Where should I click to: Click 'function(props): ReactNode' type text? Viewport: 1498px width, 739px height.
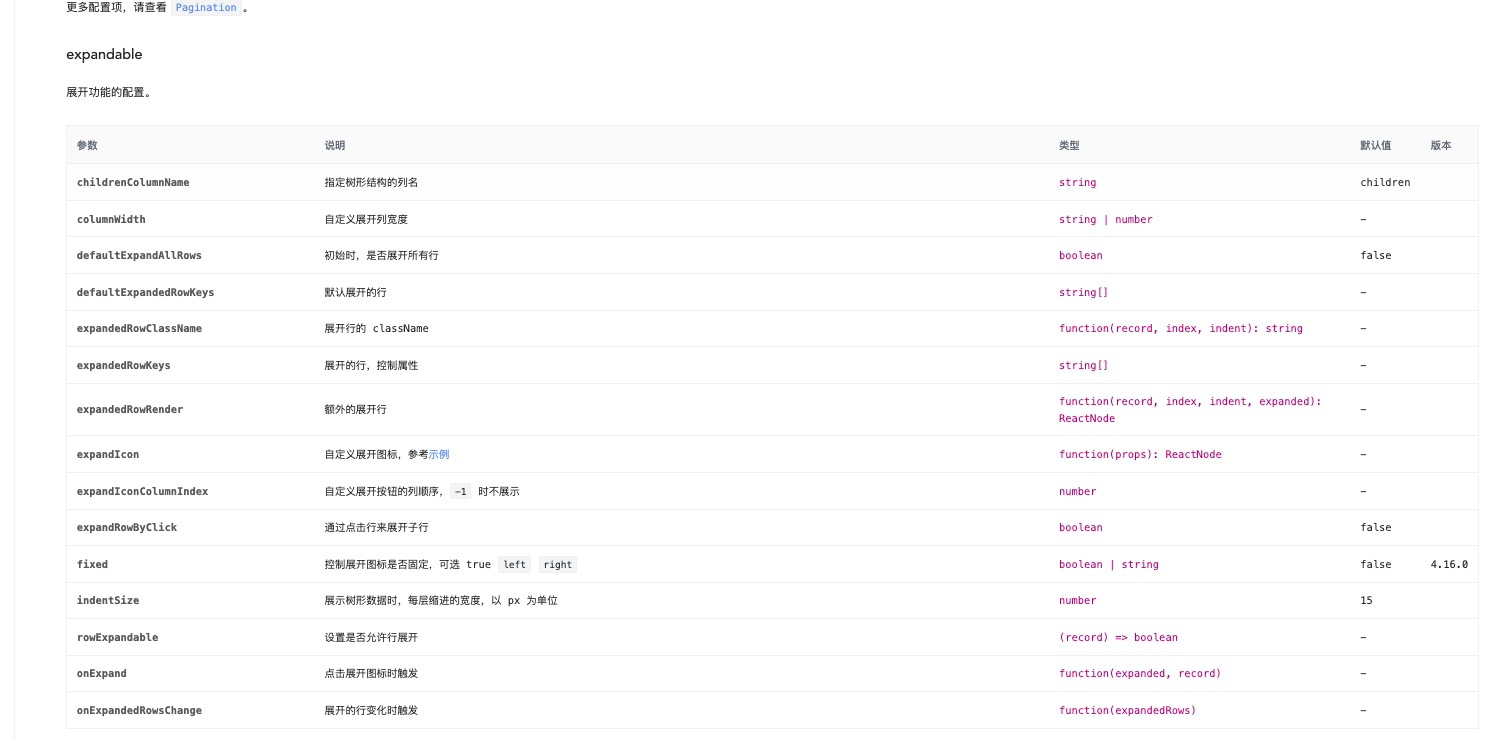tap(1140, 454)
